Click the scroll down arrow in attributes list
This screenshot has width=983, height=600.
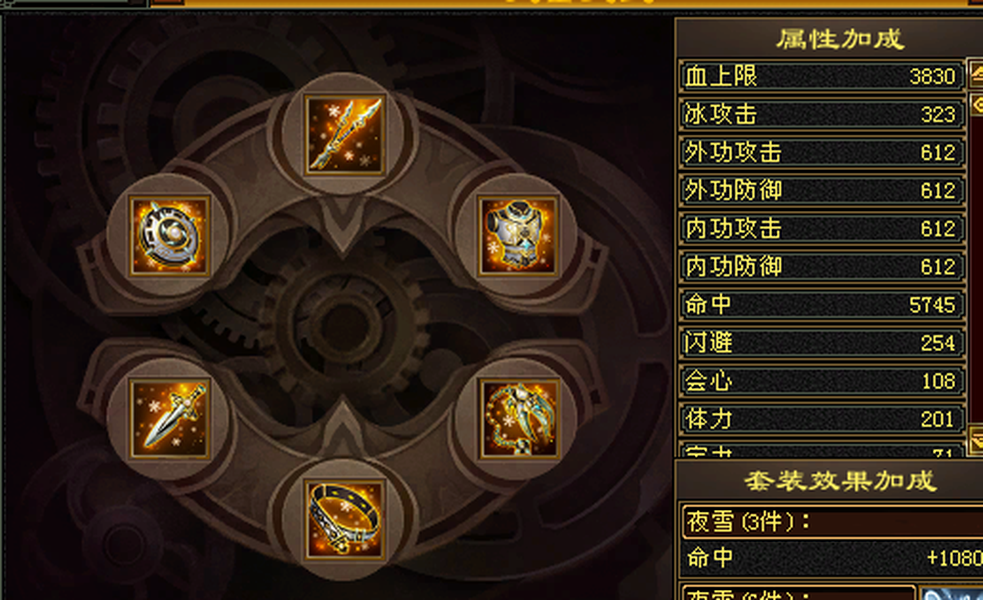976,438
